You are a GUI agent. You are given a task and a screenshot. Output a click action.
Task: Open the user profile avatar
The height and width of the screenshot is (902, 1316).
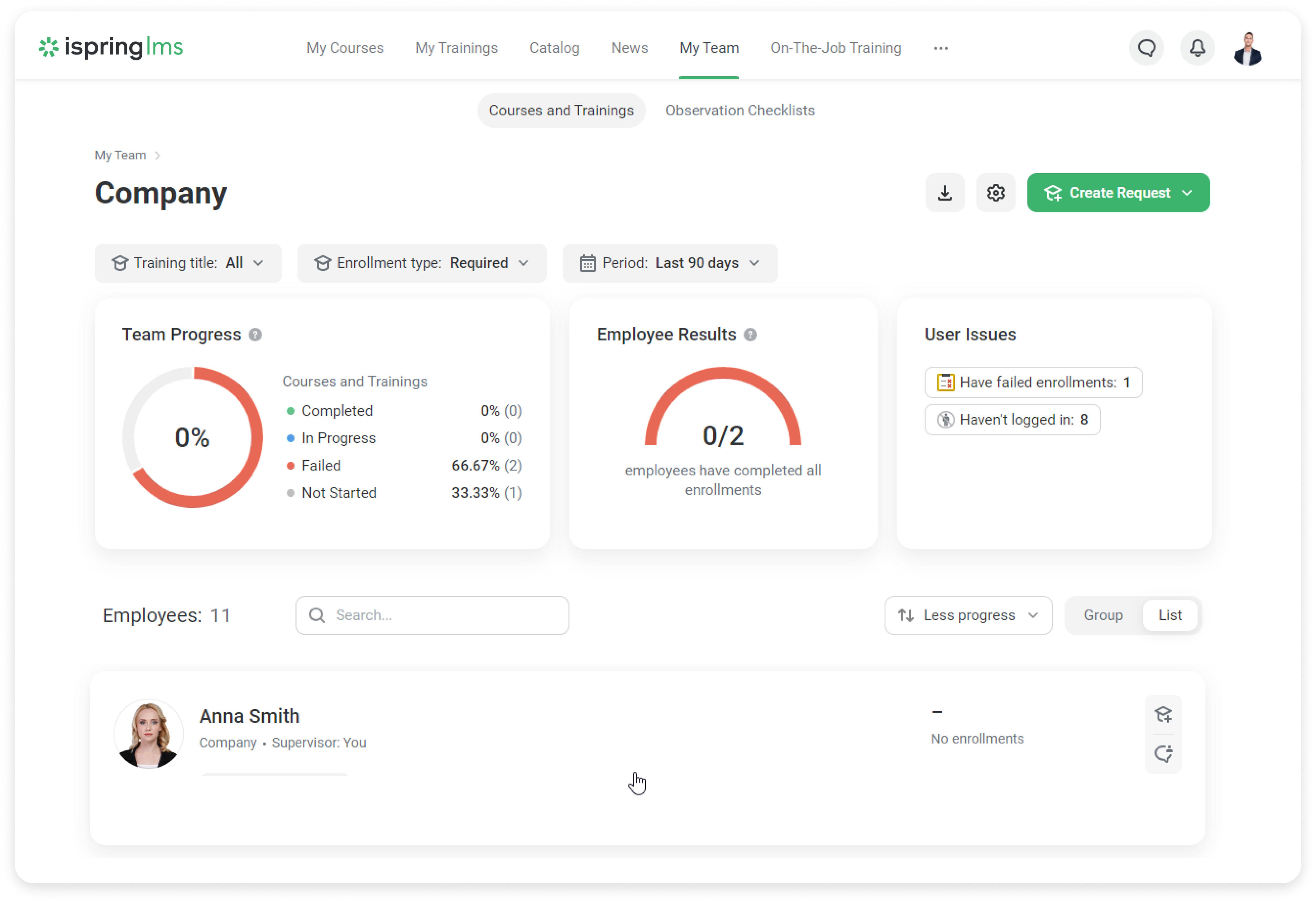pos(1248,49)
